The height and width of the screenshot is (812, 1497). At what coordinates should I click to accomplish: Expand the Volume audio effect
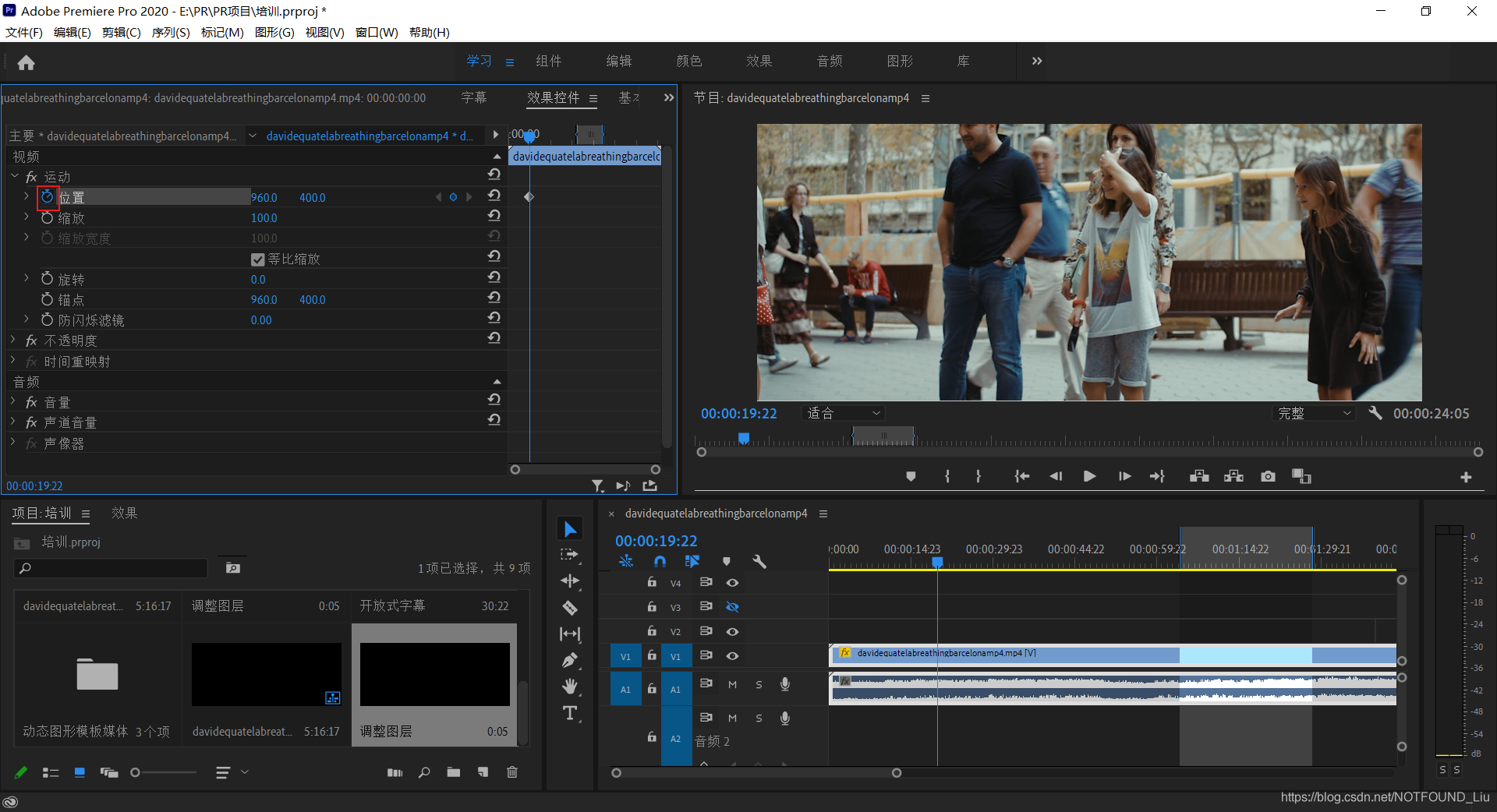click(13, 401)
